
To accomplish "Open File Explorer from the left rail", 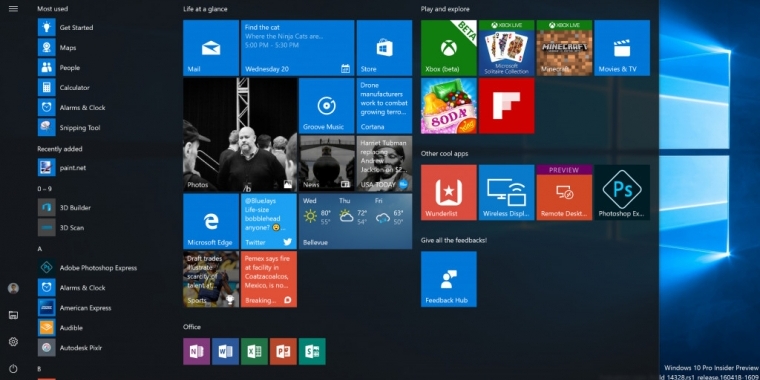I will 13,315.
